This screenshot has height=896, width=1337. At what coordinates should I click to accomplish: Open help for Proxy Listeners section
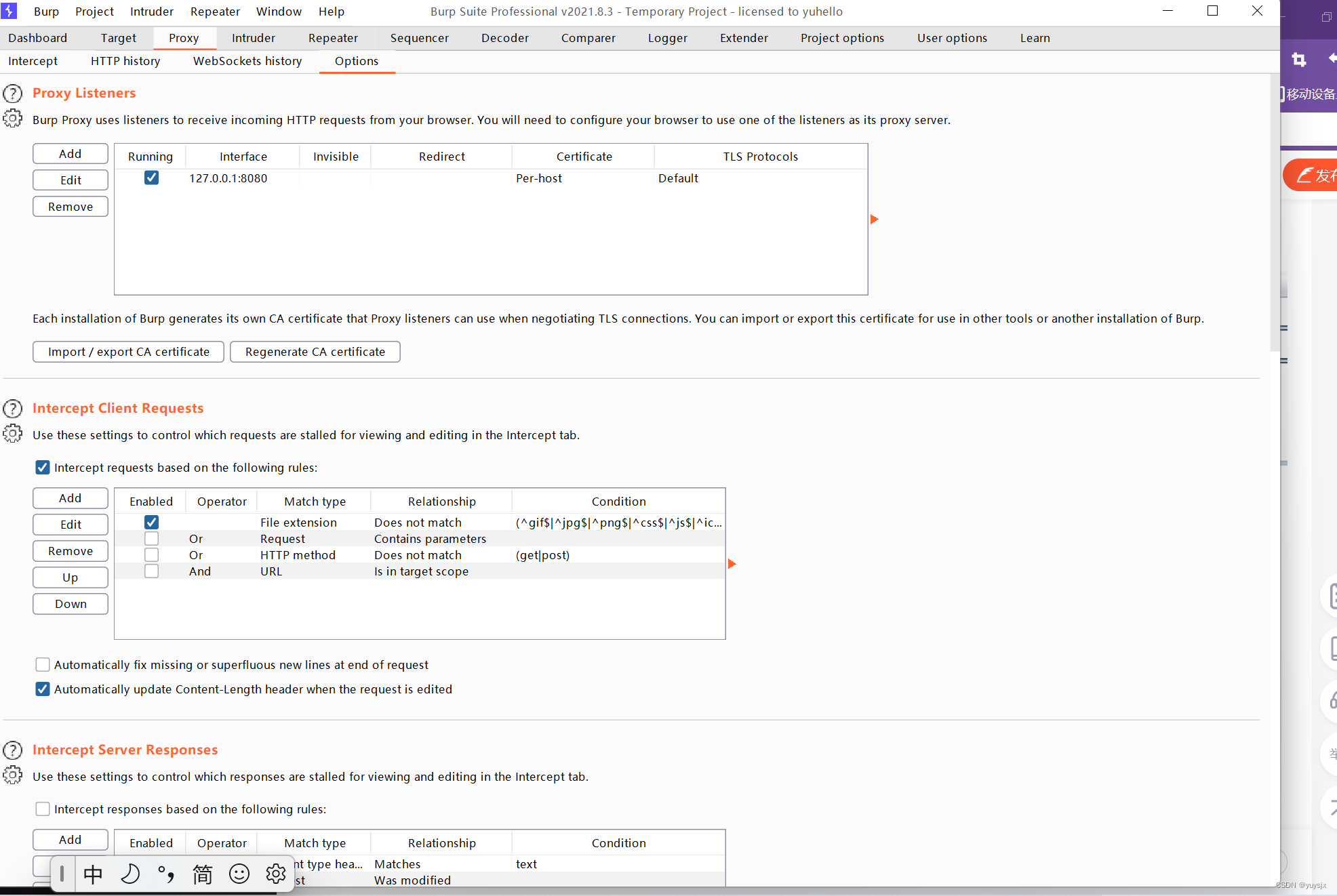click(12, 94)
